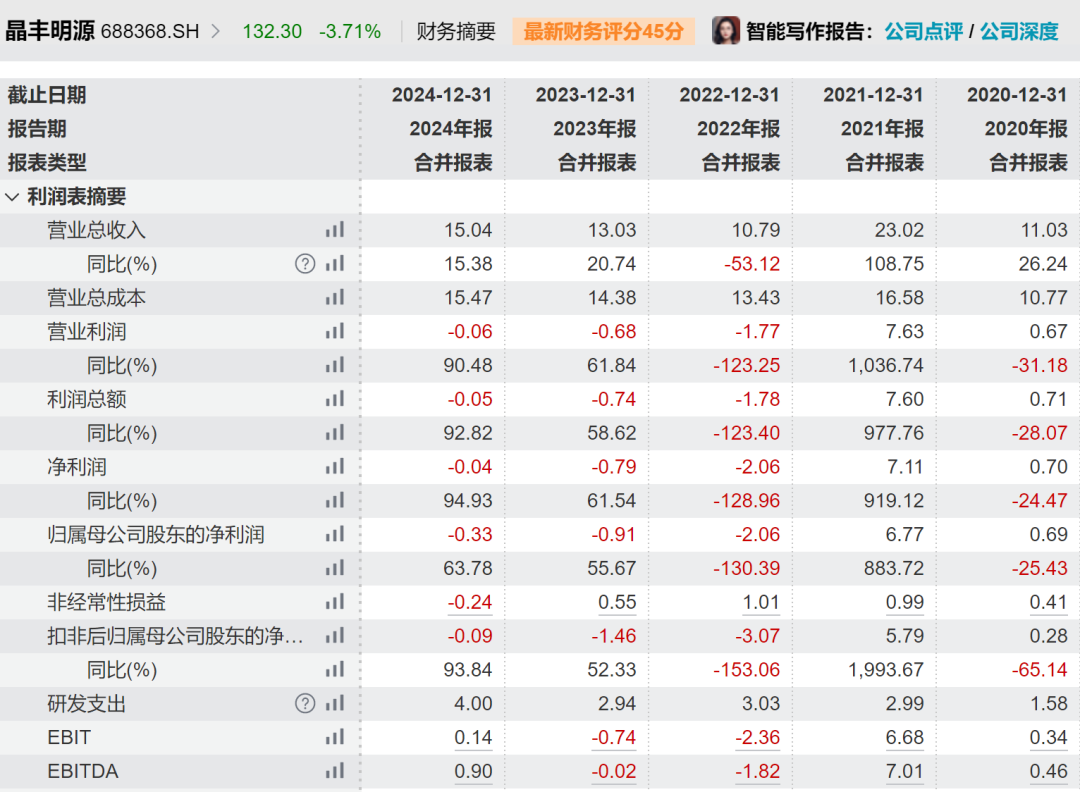Open chart icon for 扣非后 同比(%) row
This screenshot has height=792, width=1080.
335,669
